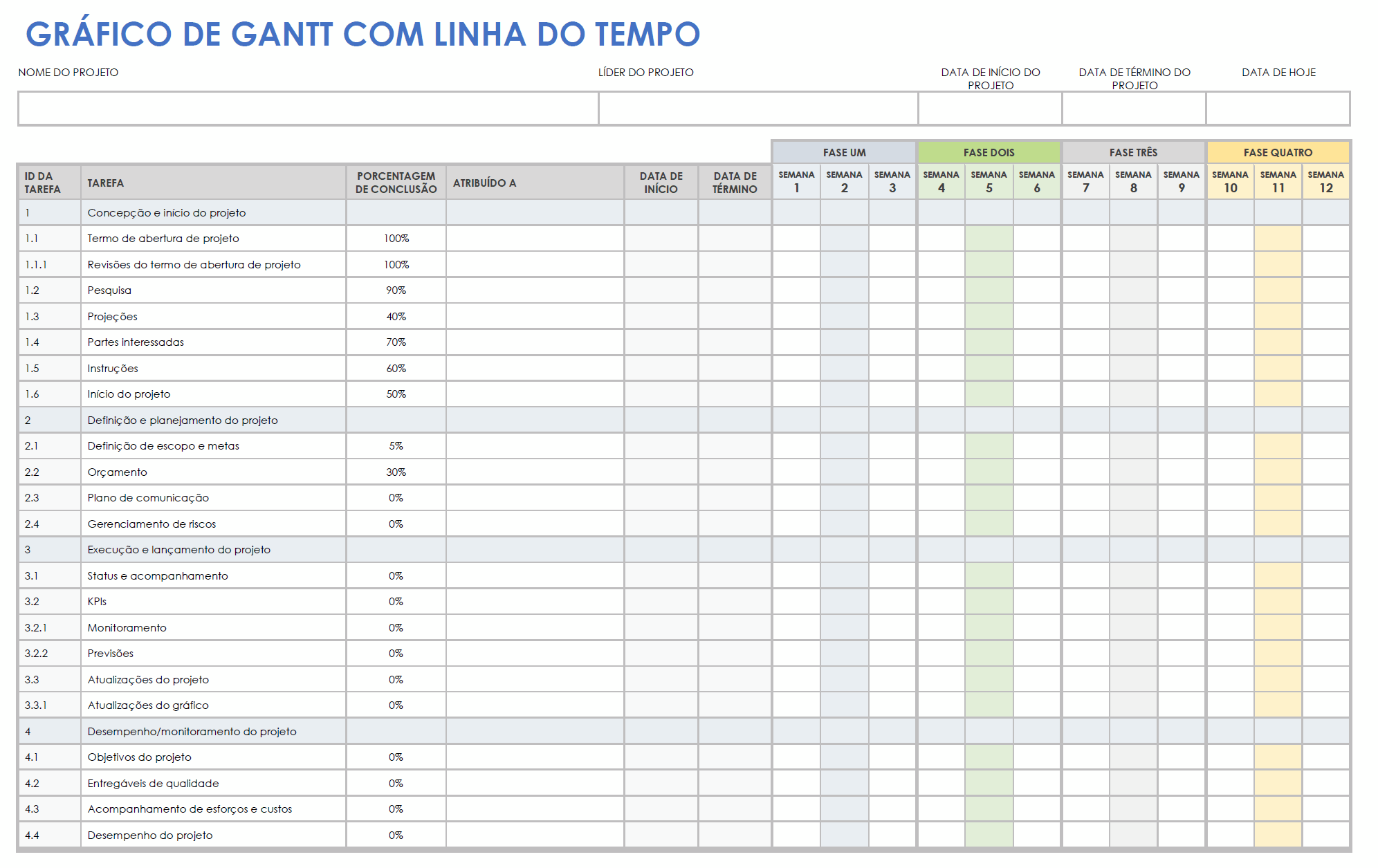Image resolution: width=1378 pixels, height=868 pixels.
Task: Select the SEMANA 8 header cell
Action: tap(1133, 182)
